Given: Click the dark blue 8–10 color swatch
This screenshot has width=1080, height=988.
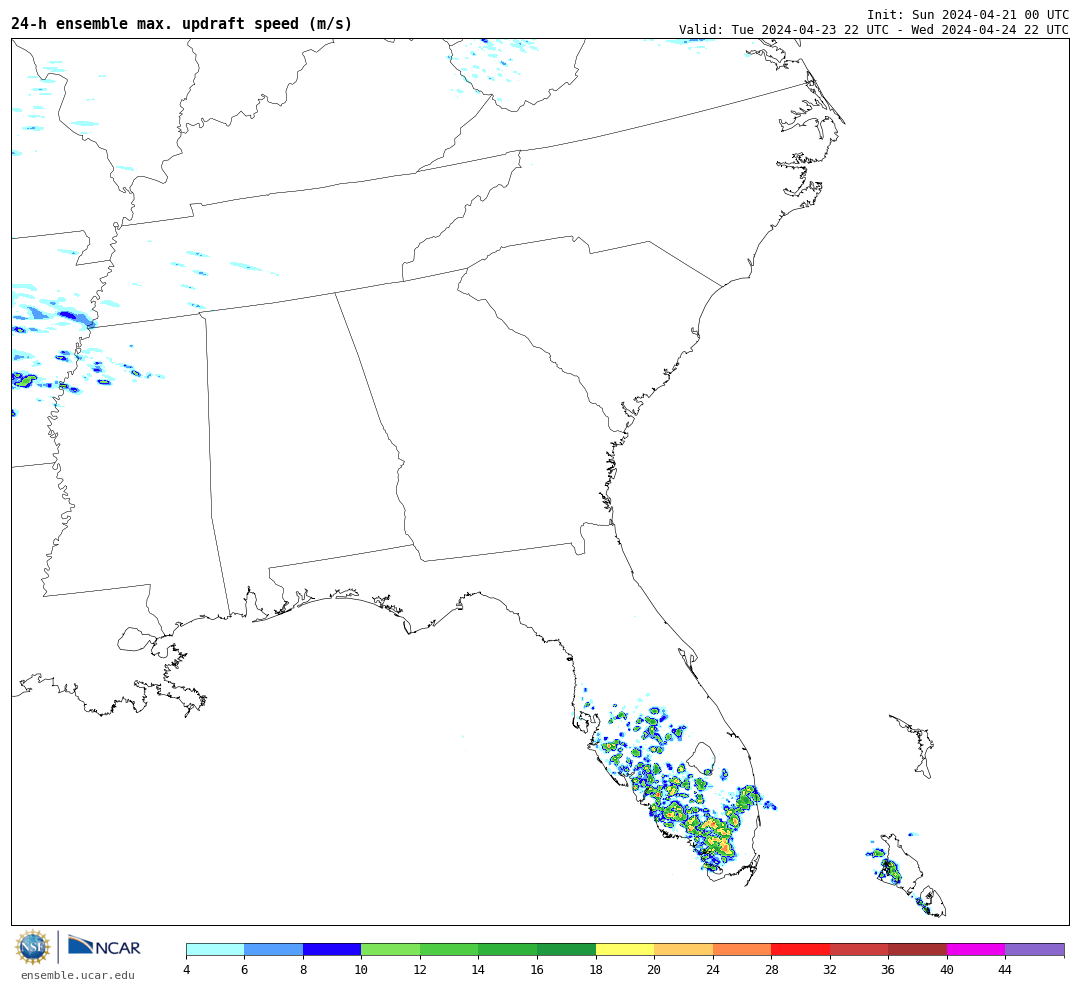Looking at the screenshot, I should 332,949.
